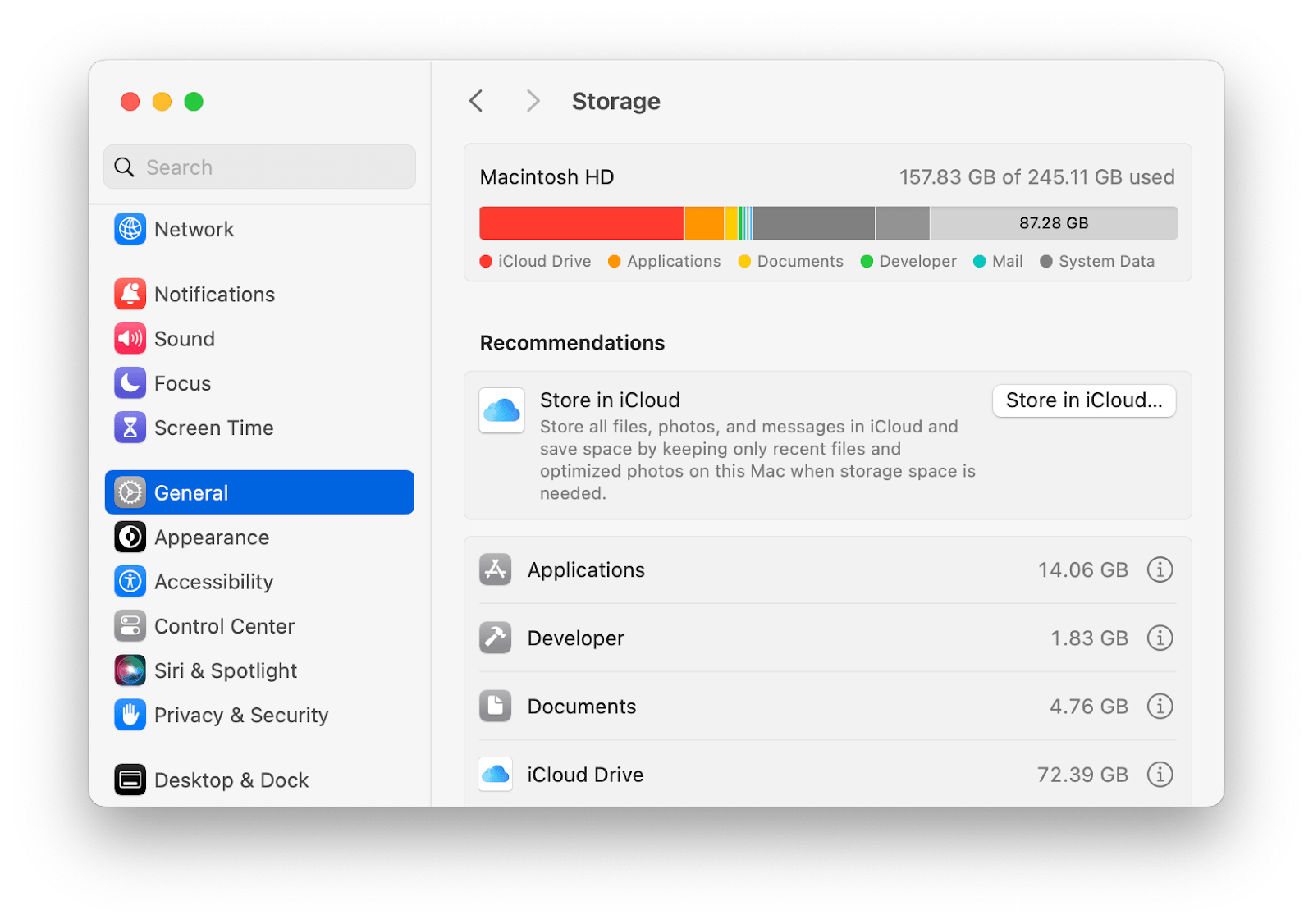
Task: Select the Notifications bell icon
Action: click(130, 294)
